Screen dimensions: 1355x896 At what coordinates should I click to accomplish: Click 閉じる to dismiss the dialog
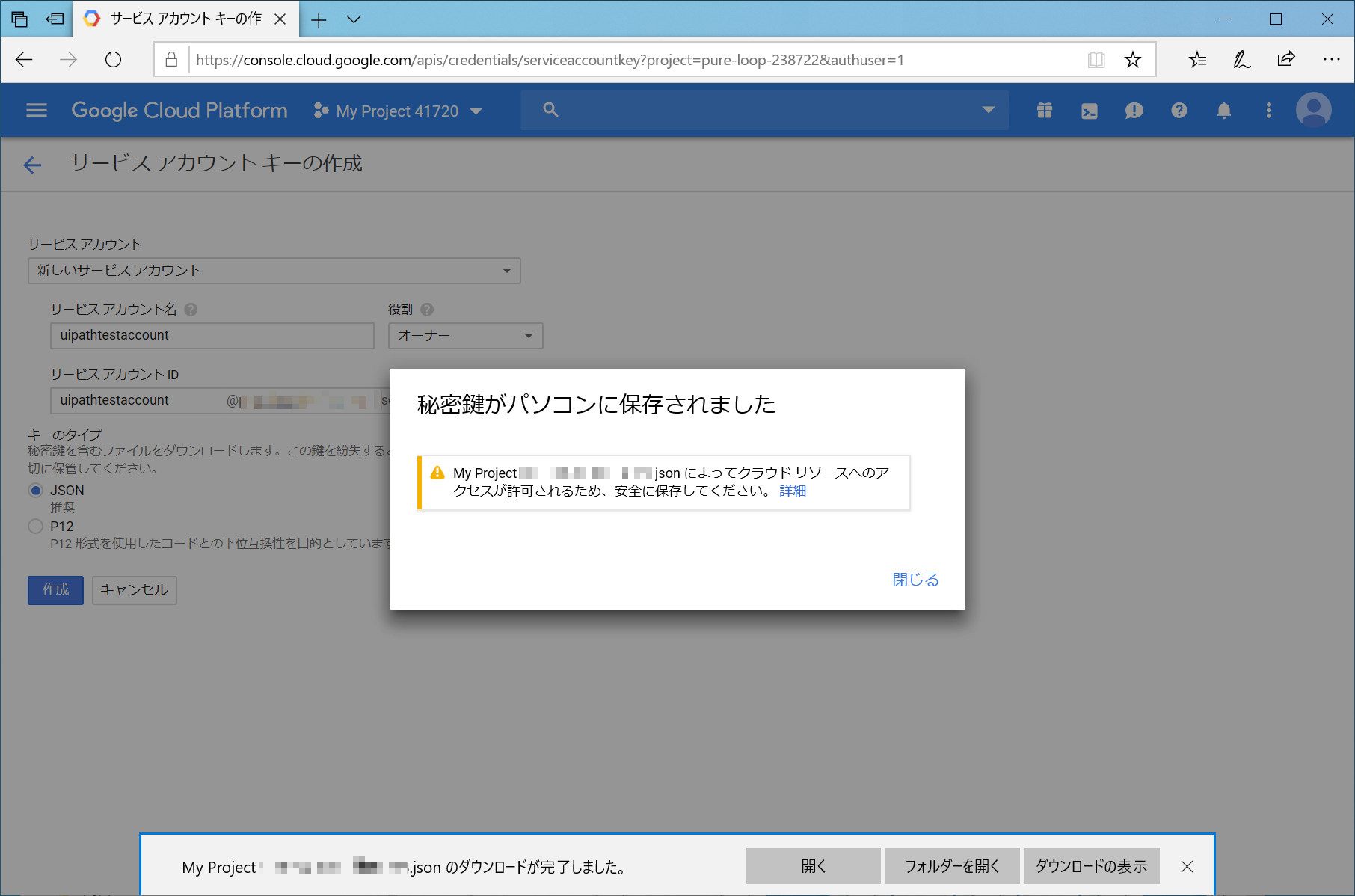click(914, 579)
